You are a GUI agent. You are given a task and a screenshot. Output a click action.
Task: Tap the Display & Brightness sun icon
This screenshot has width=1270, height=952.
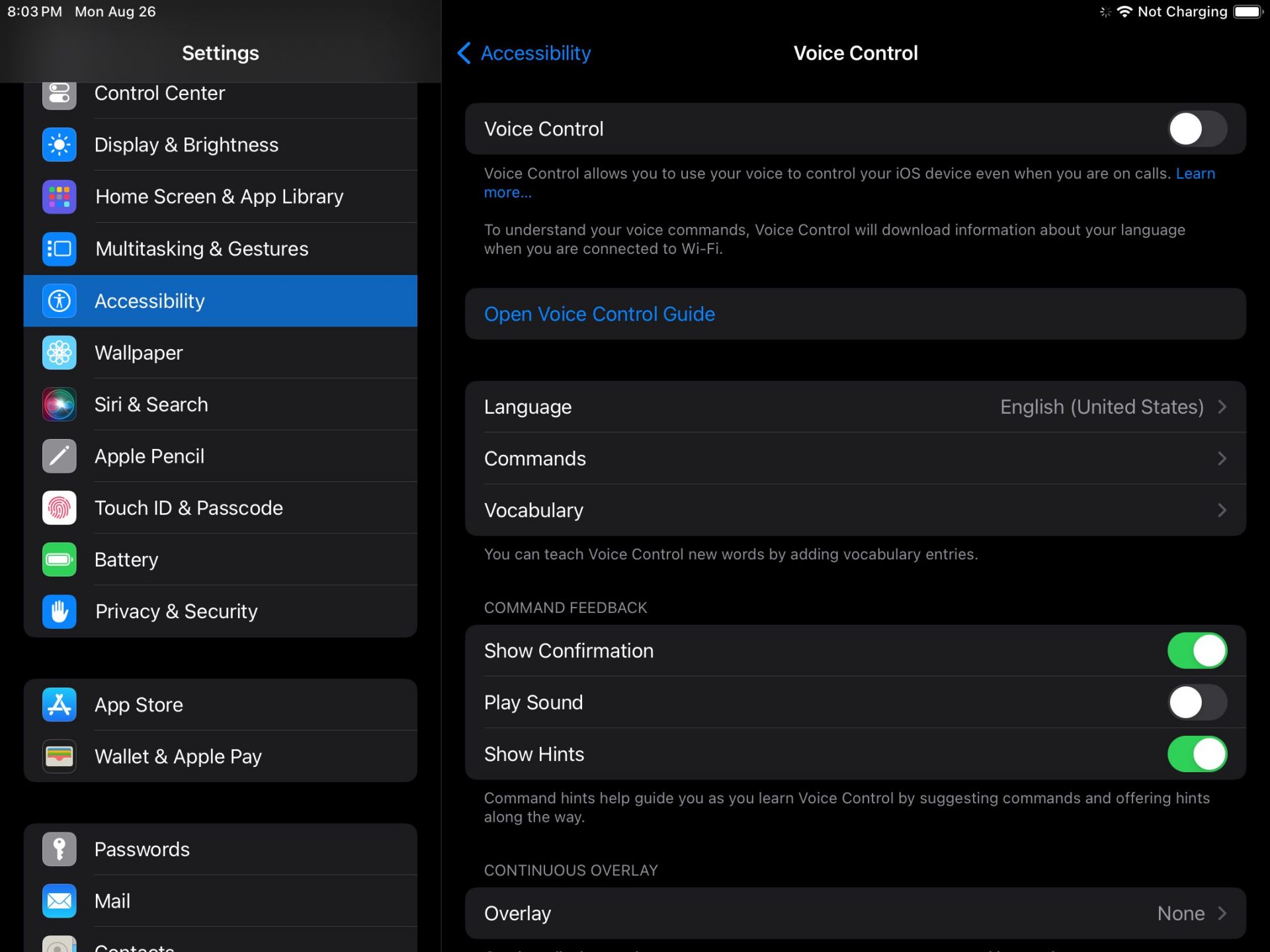(59, 145)
